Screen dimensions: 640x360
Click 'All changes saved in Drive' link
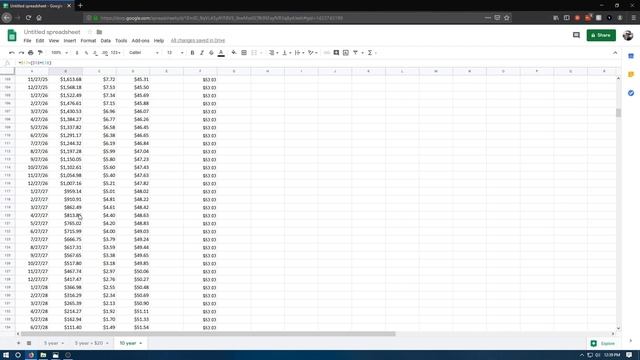198,40
